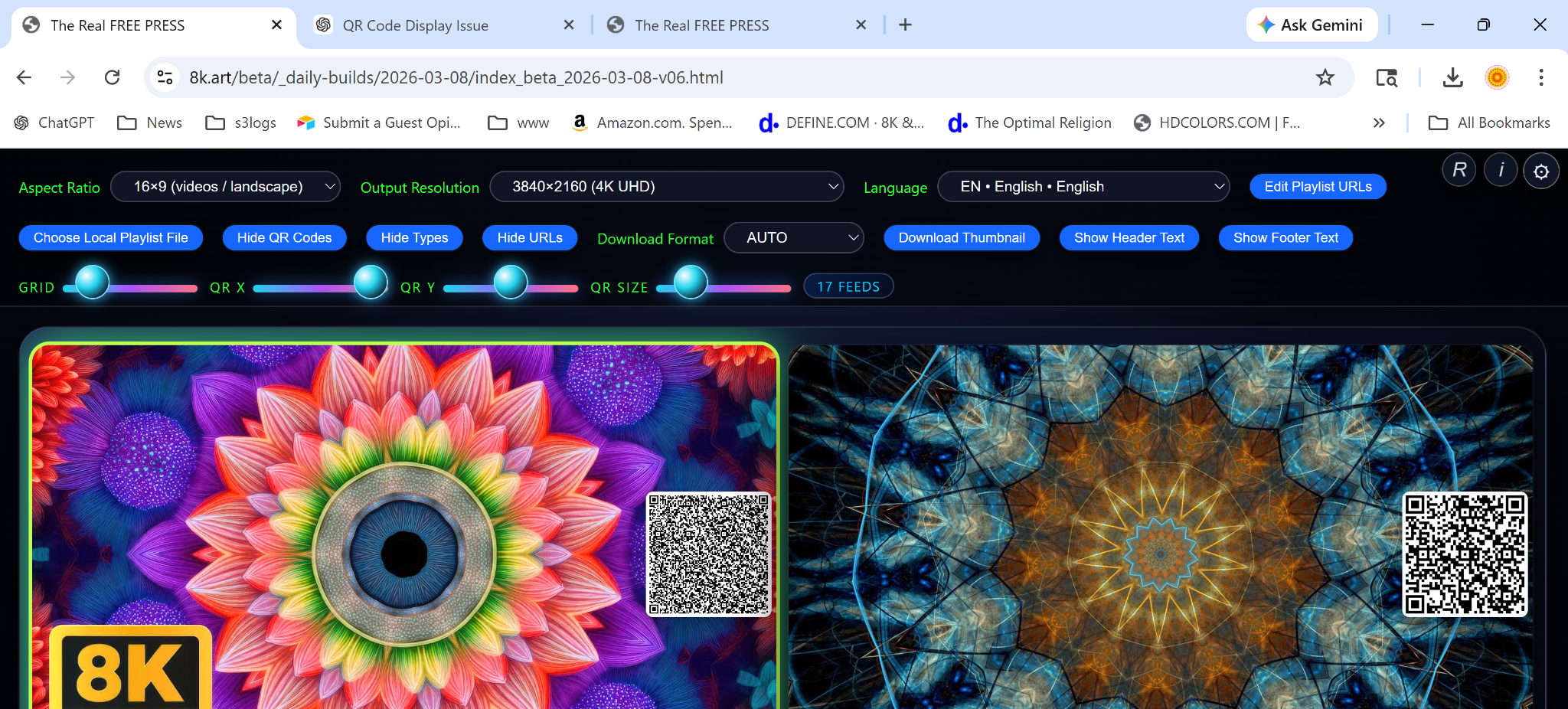Click the Download Thumbnail button
1568x709 pixels.
[962, 238]
